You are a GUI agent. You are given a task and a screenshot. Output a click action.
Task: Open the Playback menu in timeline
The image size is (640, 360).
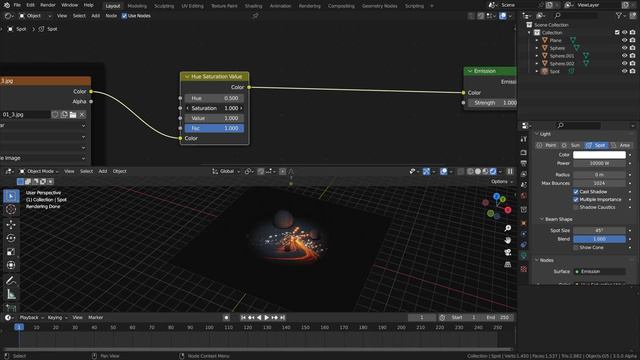coord(31,318)
